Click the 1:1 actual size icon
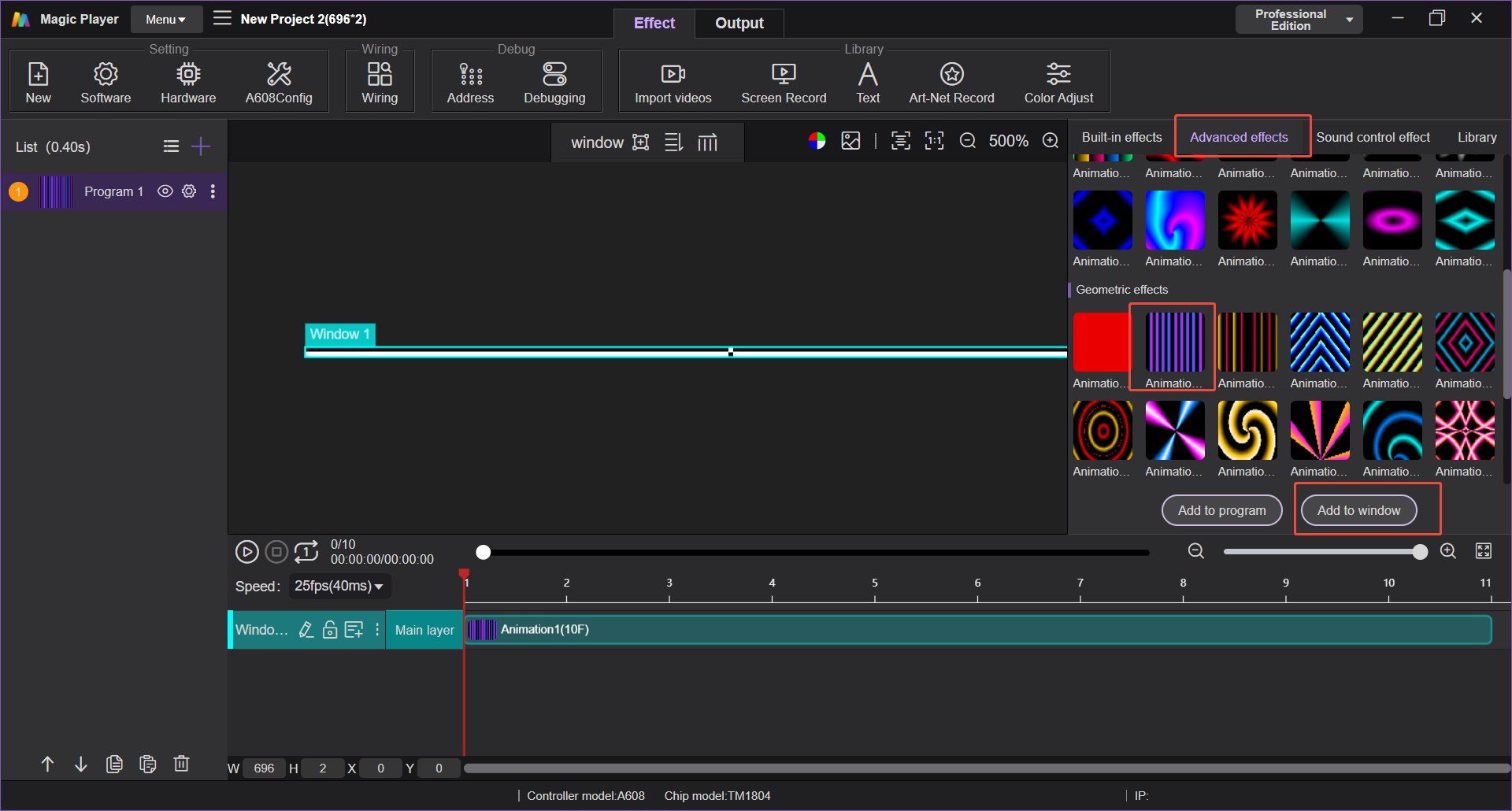Screen dimensions: 1512x811 coord(934,141)
